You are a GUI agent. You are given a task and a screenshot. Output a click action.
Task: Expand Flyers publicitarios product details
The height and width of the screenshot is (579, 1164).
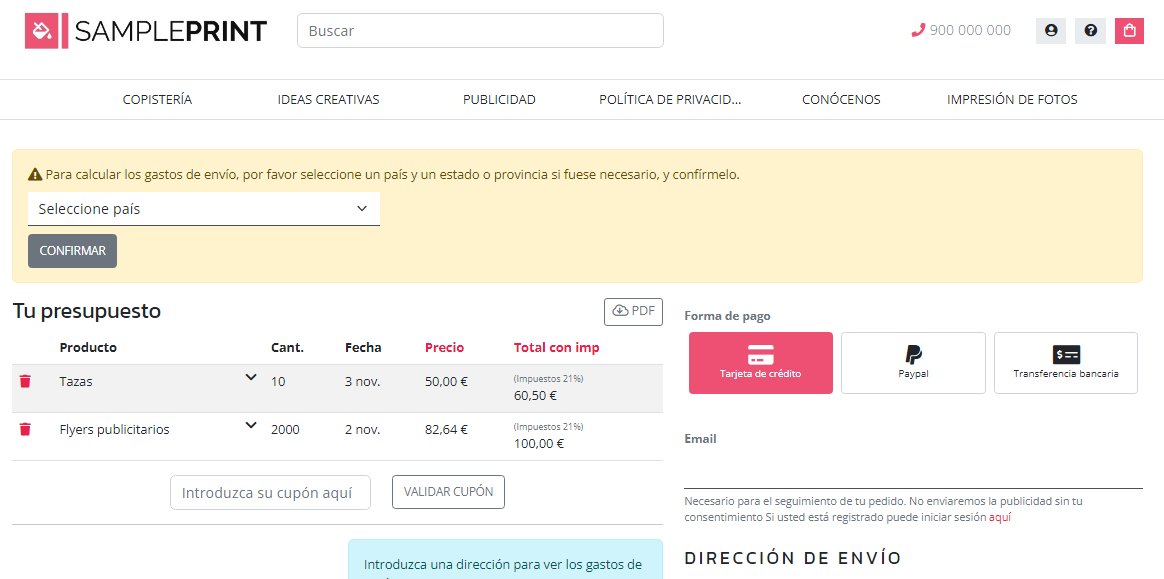coord(251,425)
